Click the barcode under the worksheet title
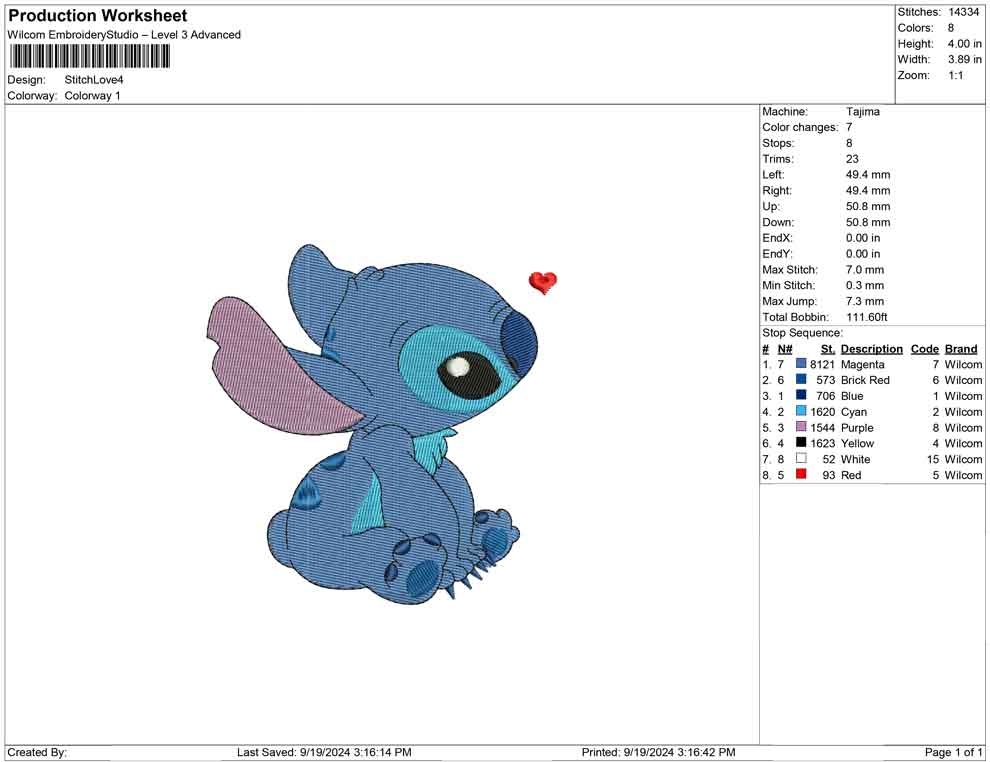The width and height of the screenshot is (990, 762). click(x=89, y=57)
